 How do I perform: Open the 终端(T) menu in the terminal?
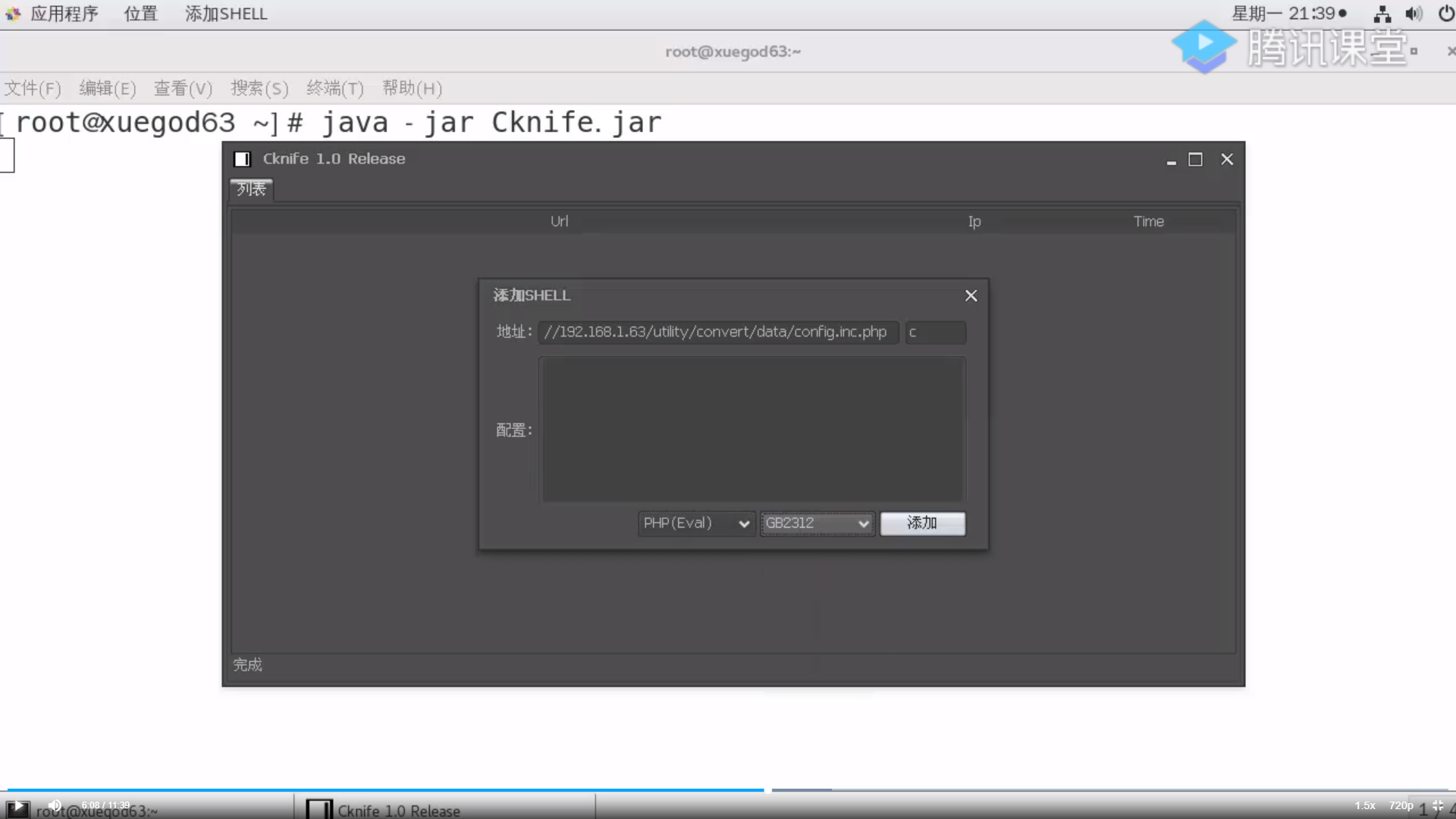[334, 89]
